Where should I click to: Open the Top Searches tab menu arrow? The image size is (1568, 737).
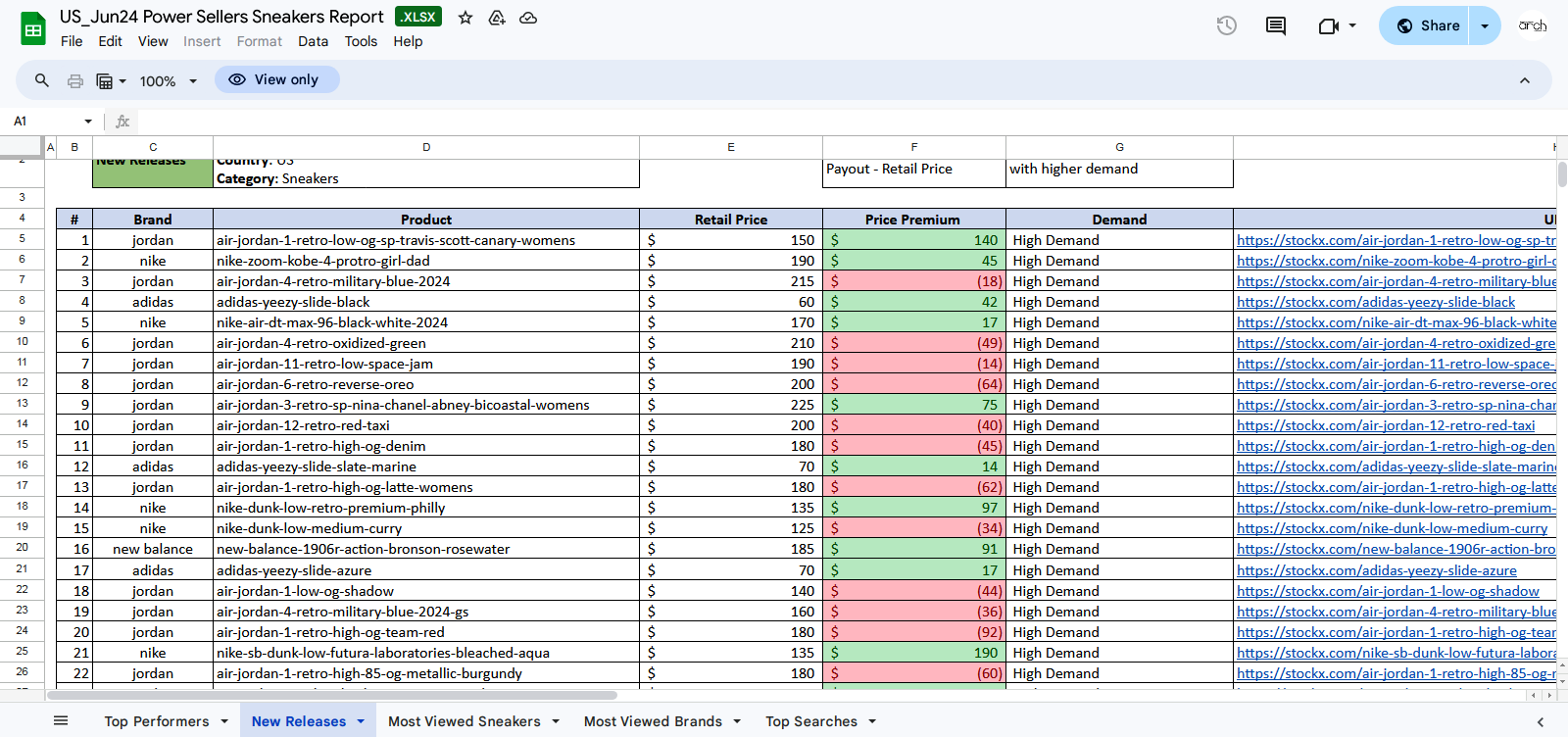pos(872,721)
